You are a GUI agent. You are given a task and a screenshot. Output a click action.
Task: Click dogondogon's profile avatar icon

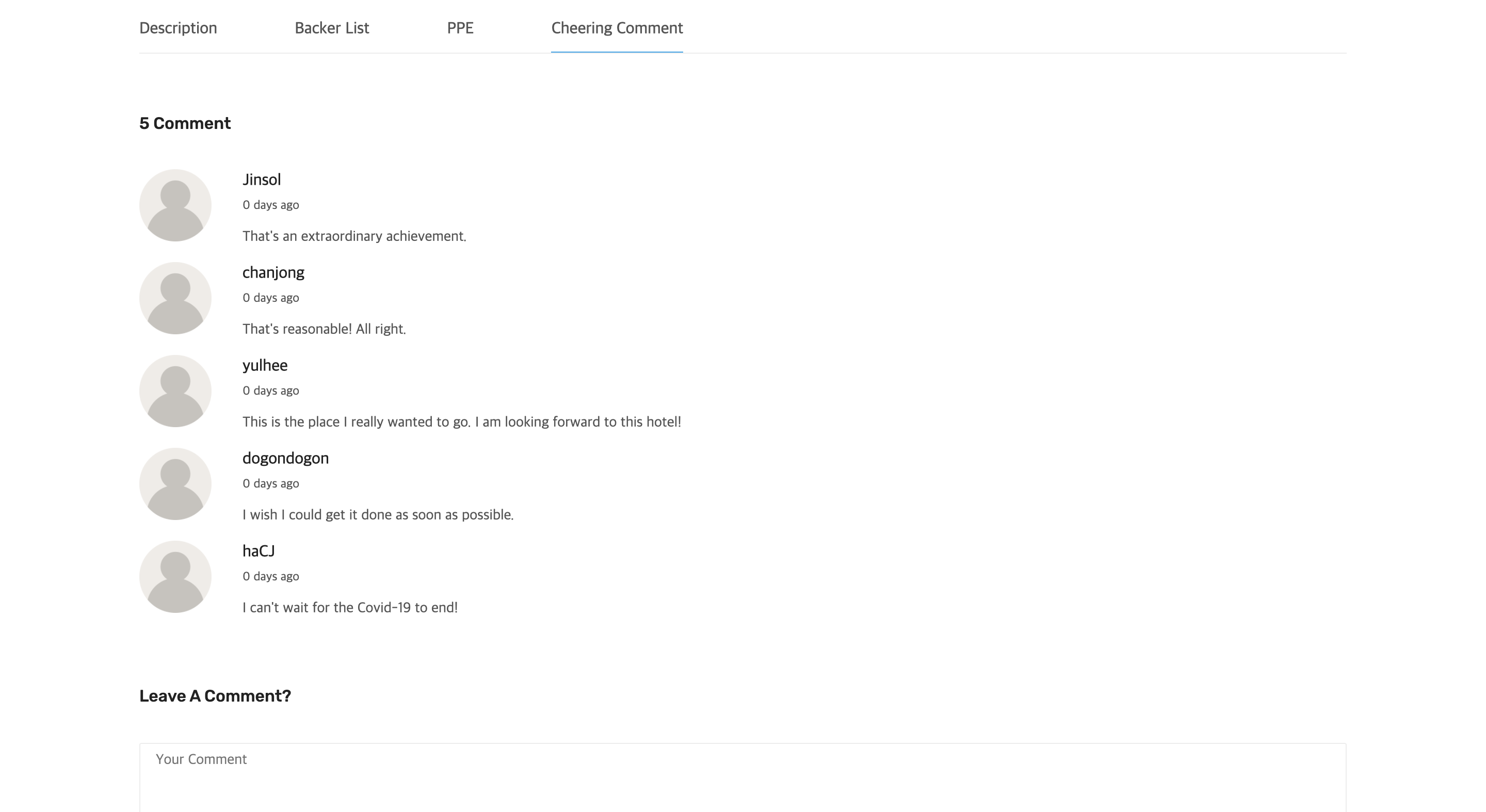click(x=175, y=484)
